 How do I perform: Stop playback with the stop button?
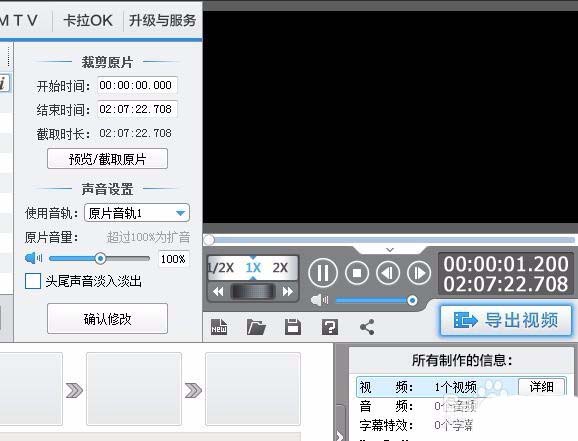356,273
